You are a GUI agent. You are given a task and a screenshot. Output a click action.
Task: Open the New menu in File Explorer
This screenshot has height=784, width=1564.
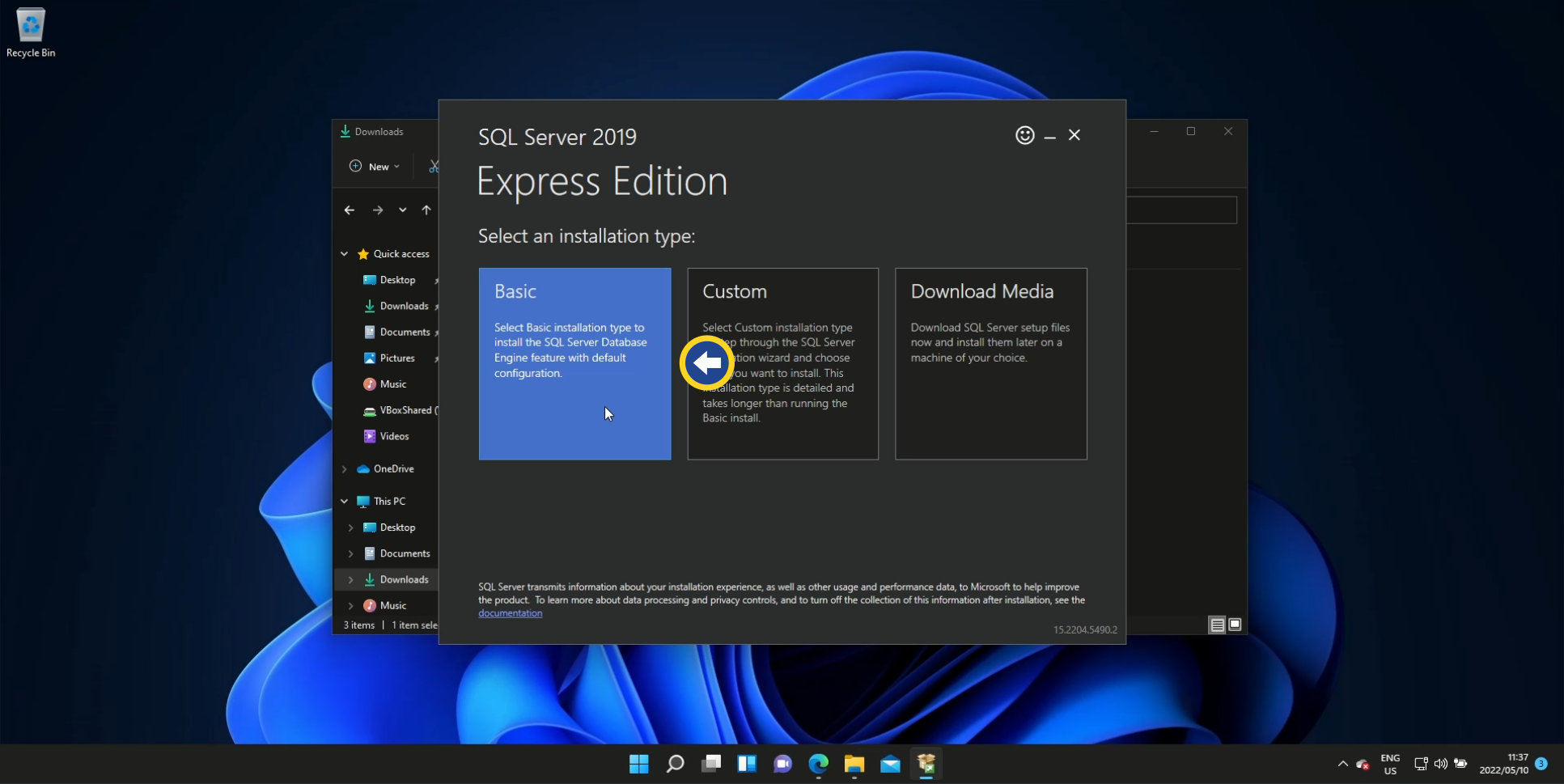(374, 166)
